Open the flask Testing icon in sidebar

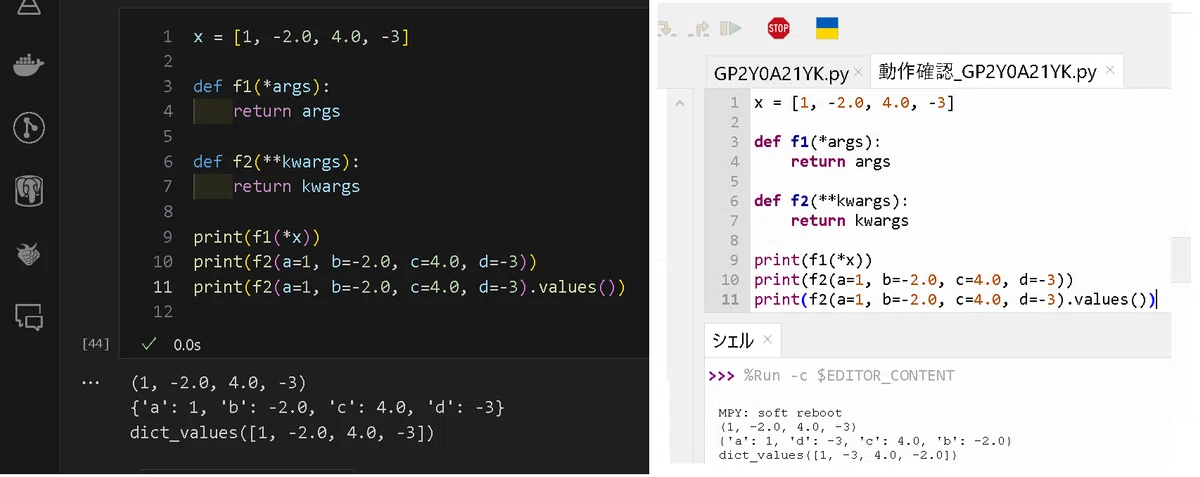point(28,5)
